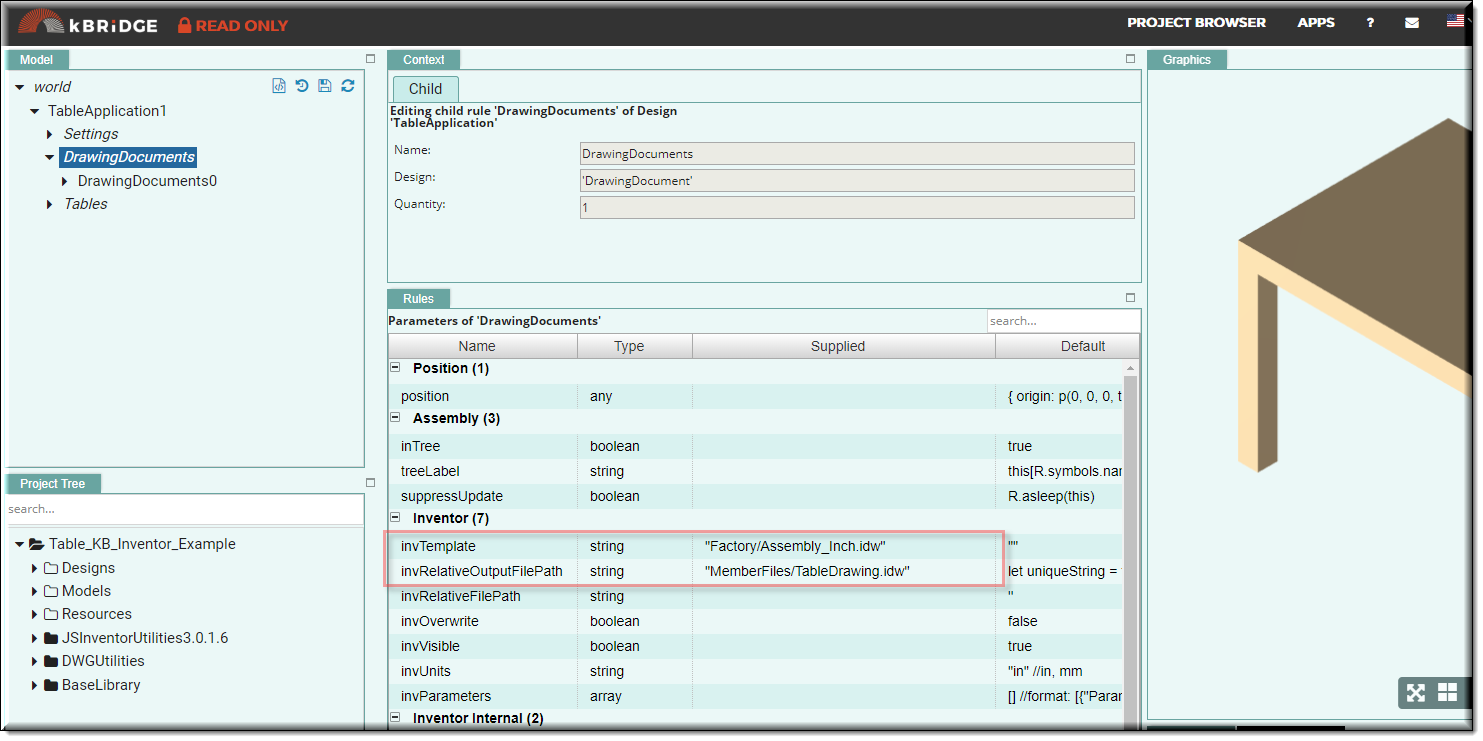Viewport: 1483px width, 741px height.
Task: Select the invVisible parameter name
Action: 430,646
